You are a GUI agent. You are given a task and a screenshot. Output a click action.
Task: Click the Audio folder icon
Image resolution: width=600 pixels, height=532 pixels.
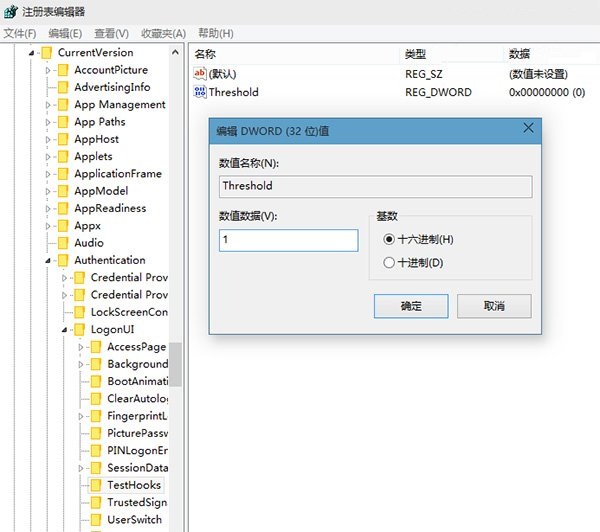point(63,243)
